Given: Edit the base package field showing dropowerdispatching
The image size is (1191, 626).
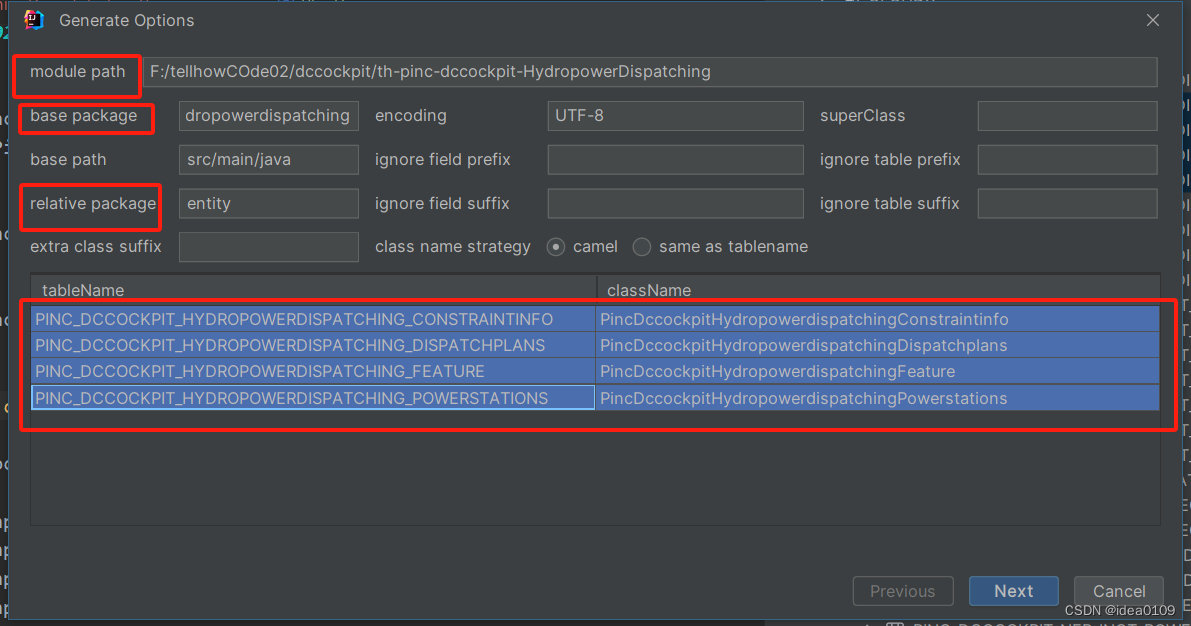Looking at the screenshot, I should coord(268,115).
